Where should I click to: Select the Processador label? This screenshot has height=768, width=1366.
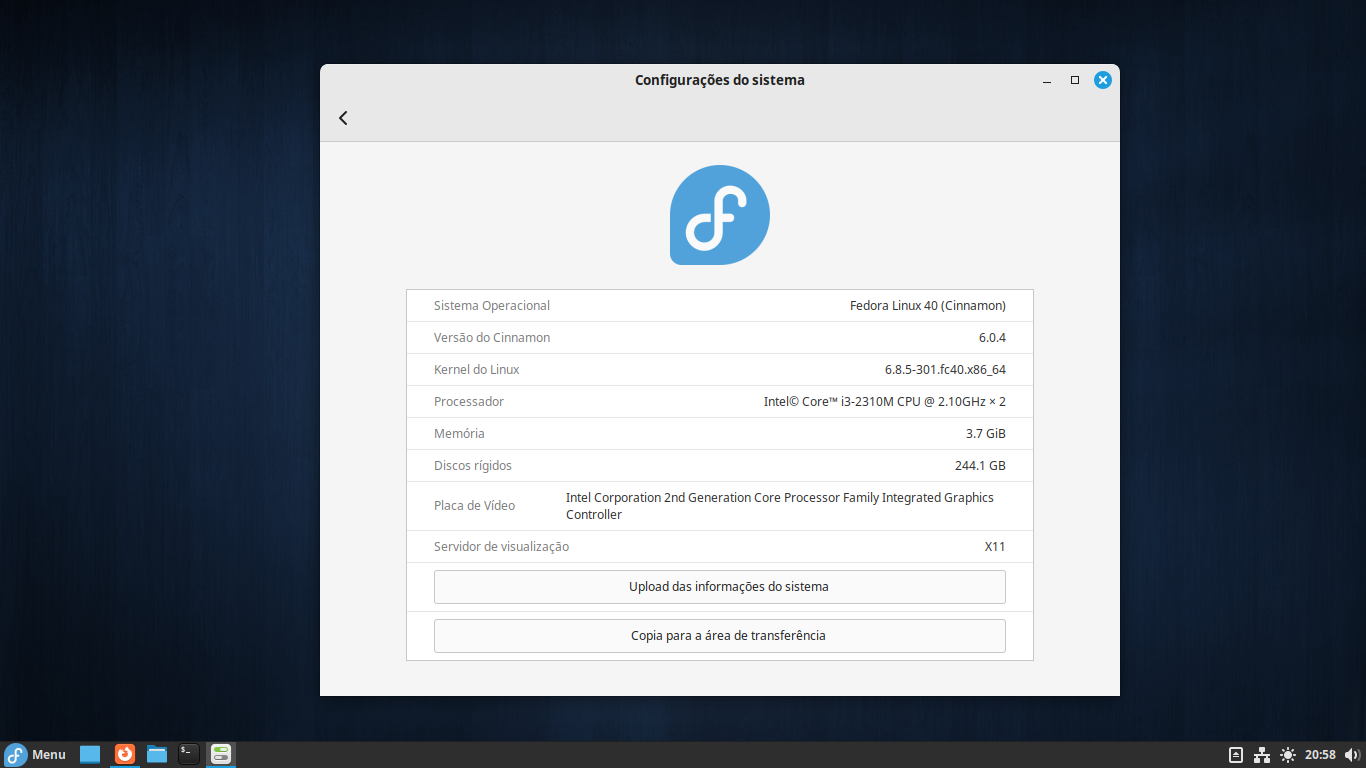click(469, 402)
